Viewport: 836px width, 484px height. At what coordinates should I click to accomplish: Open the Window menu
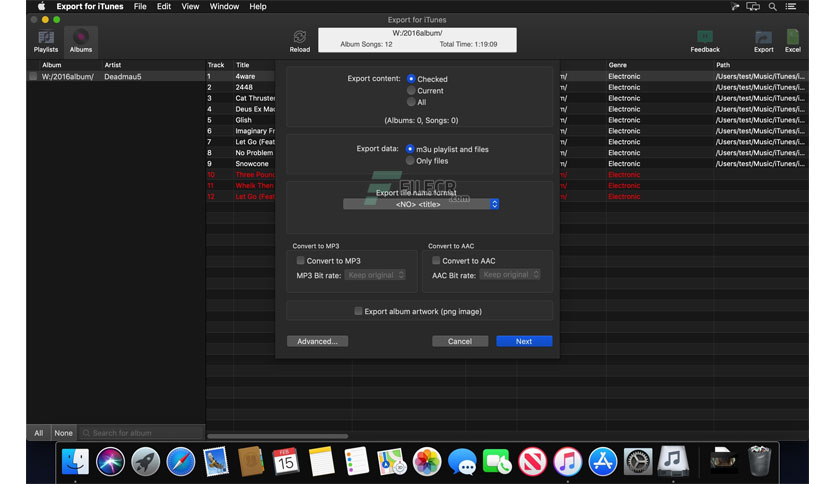point(224,6)
